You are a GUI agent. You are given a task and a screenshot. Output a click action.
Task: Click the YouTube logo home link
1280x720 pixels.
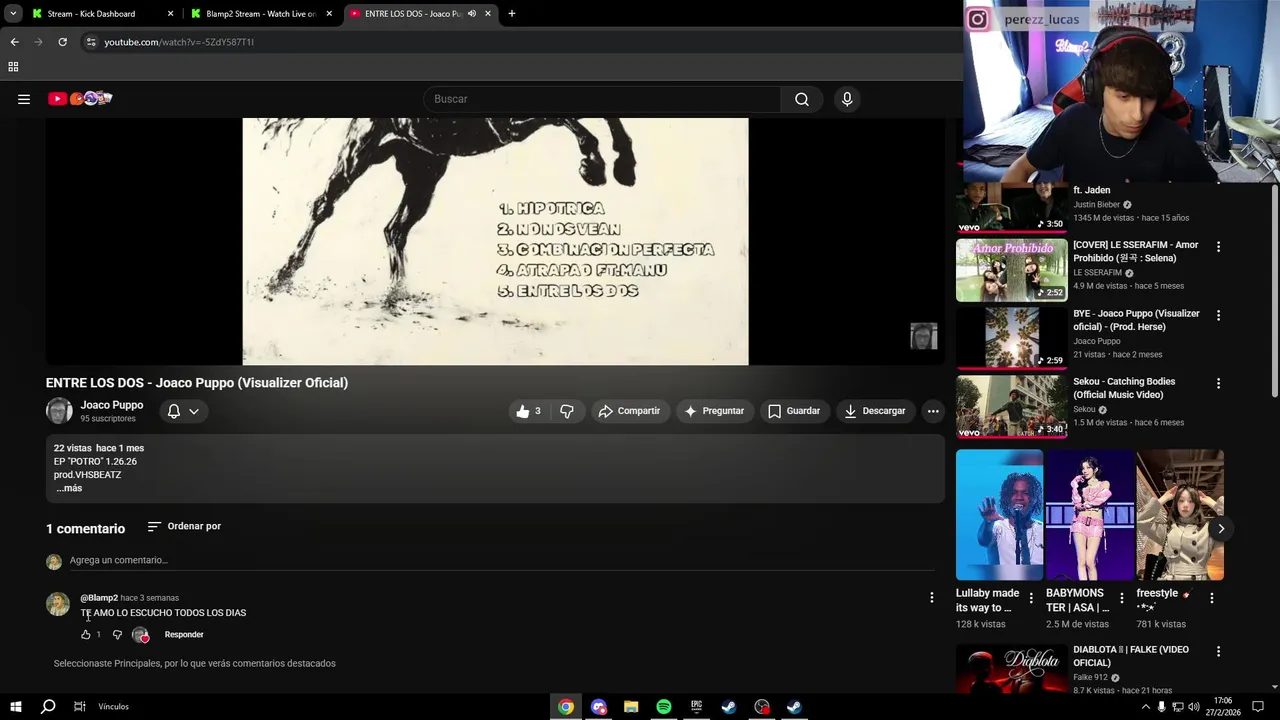(80, 98)
